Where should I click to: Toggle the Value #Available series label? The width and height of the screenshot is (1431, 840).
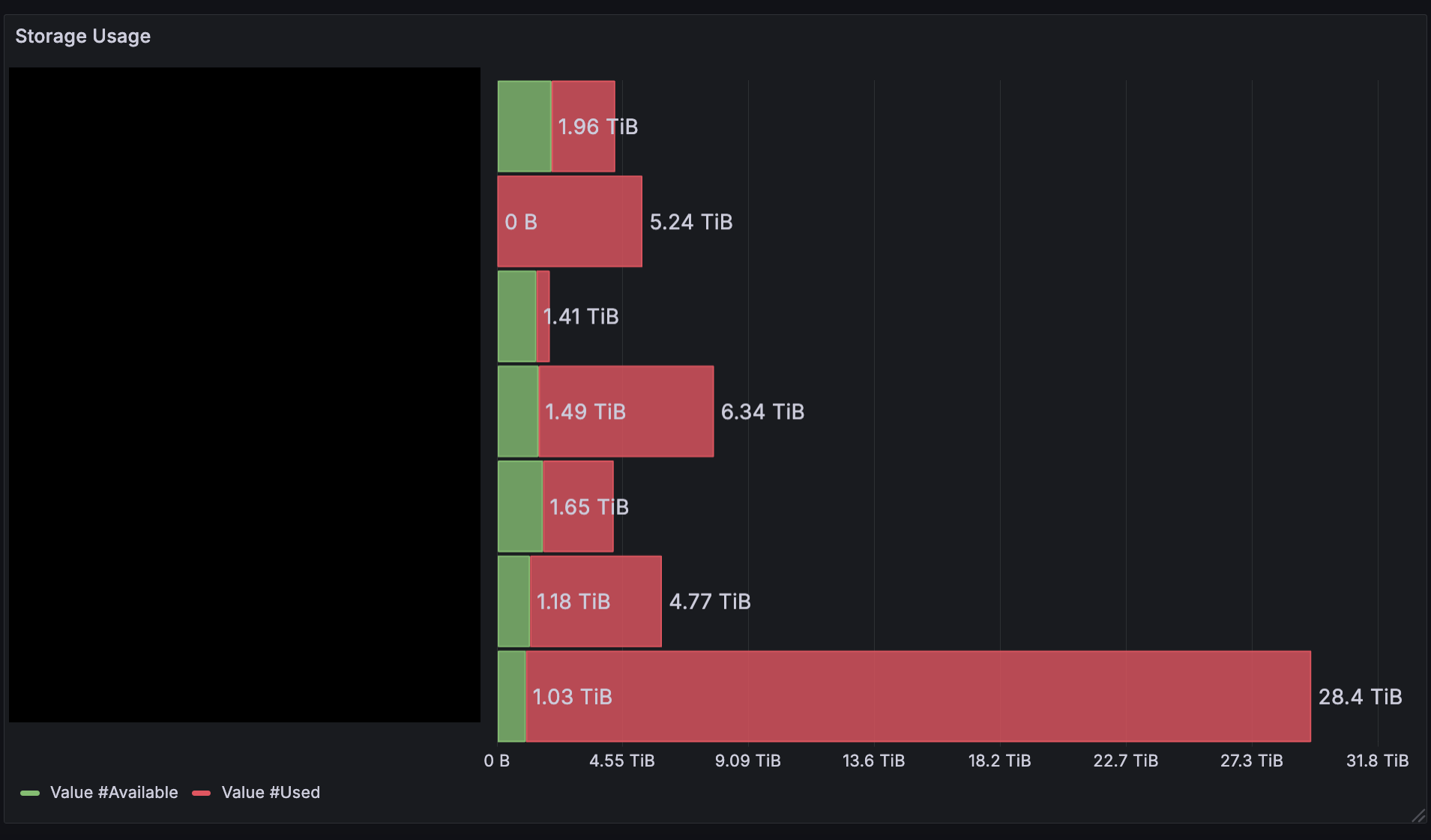[x=114, y=792]
